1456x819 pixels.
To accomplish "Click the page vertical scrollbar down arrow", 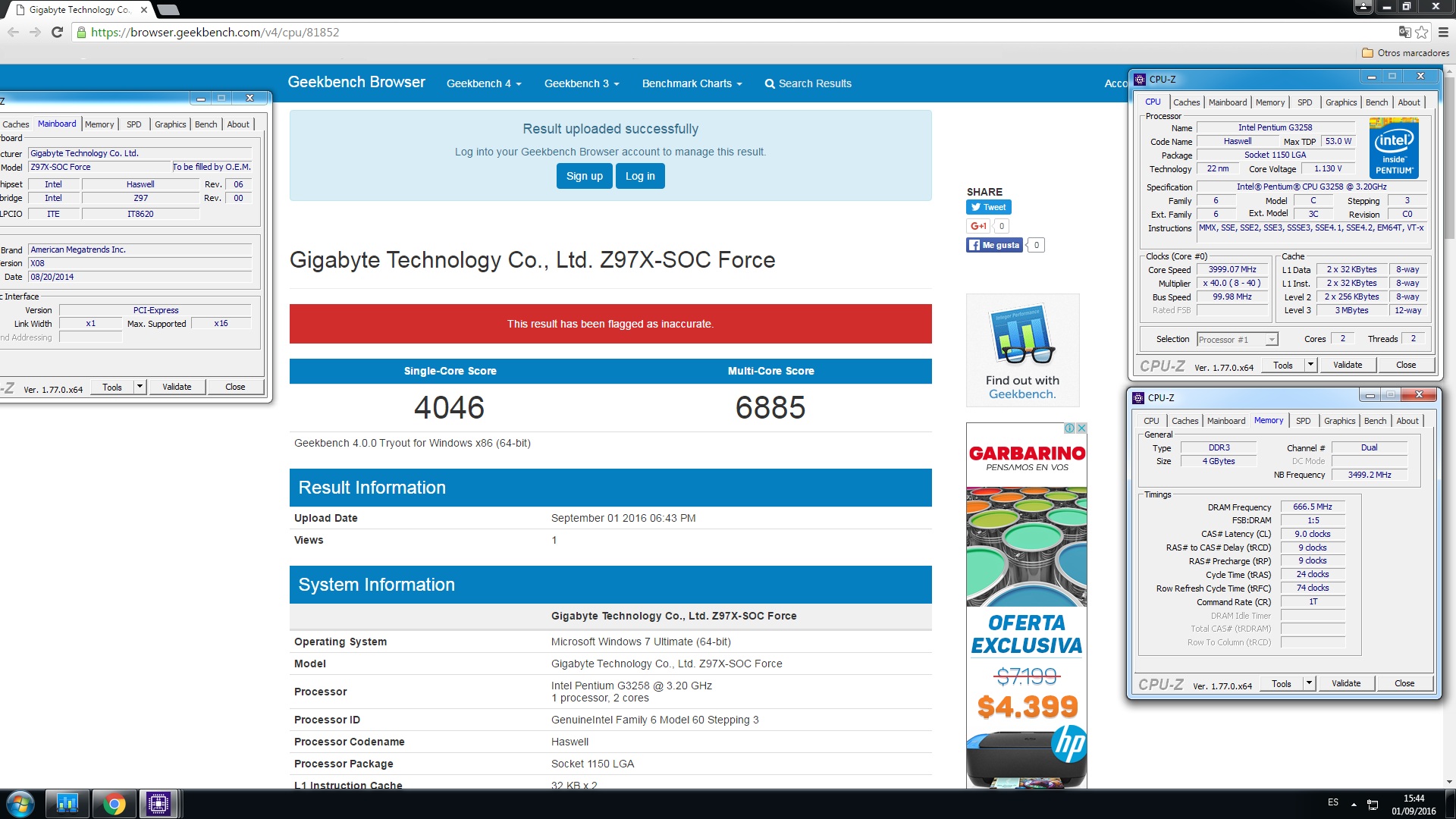I will tap(1449, 782).
